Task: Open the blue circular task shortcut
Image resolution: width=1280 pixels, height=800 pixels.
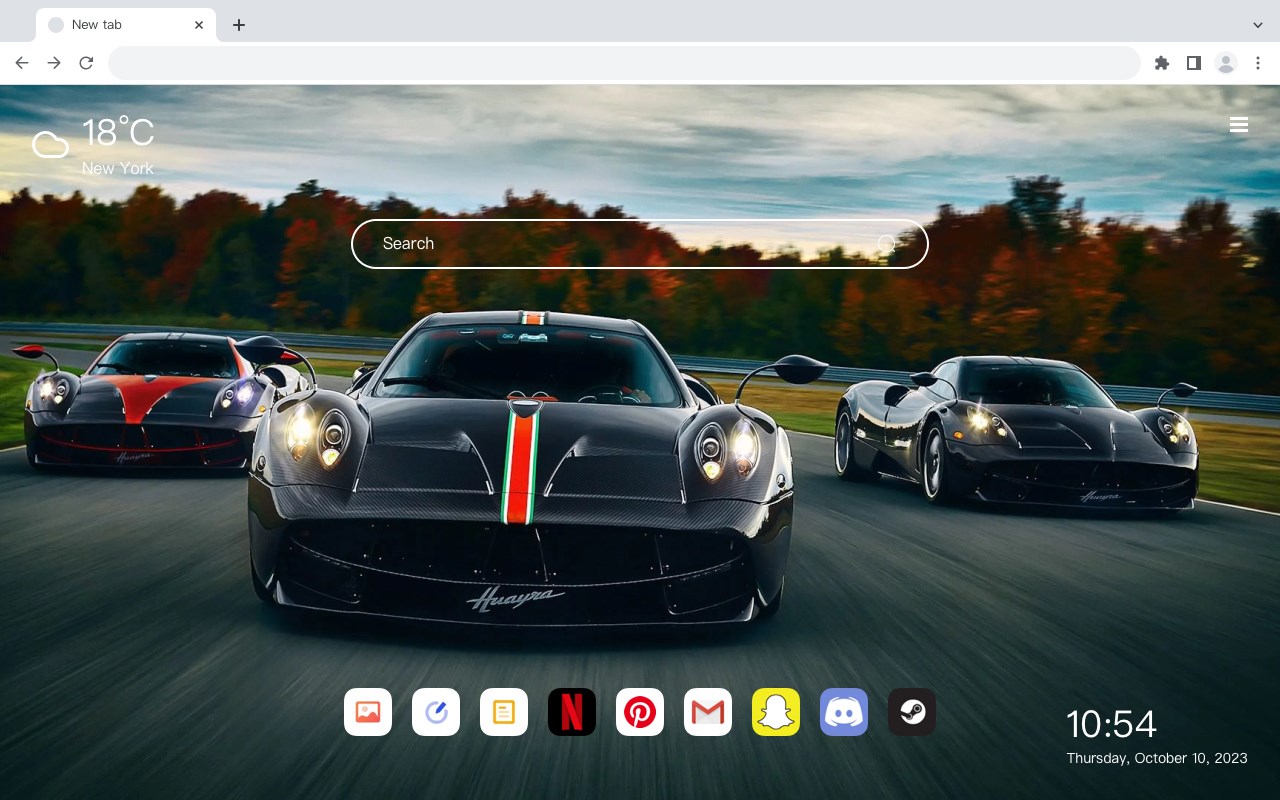Action: (x=436, y=712)
